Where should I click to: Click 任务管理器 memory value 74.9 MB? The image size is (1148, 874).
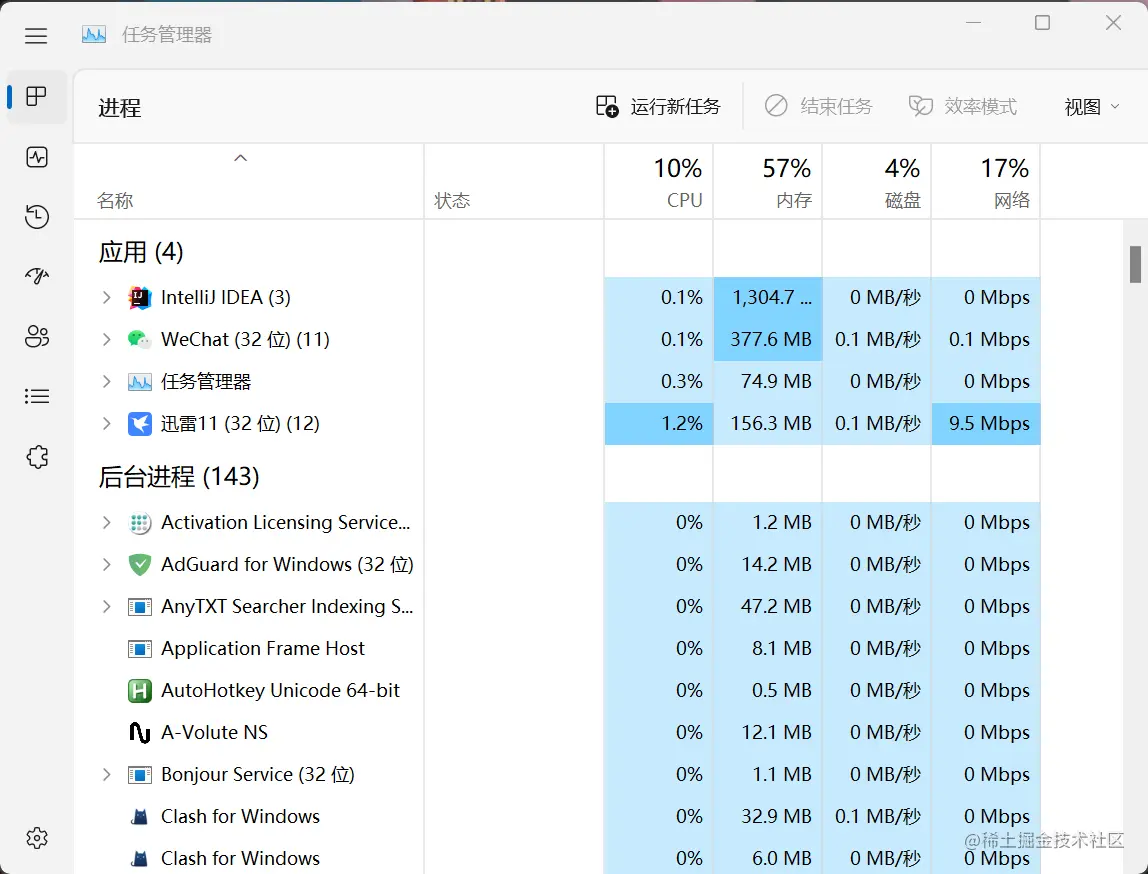click(767, 381)
